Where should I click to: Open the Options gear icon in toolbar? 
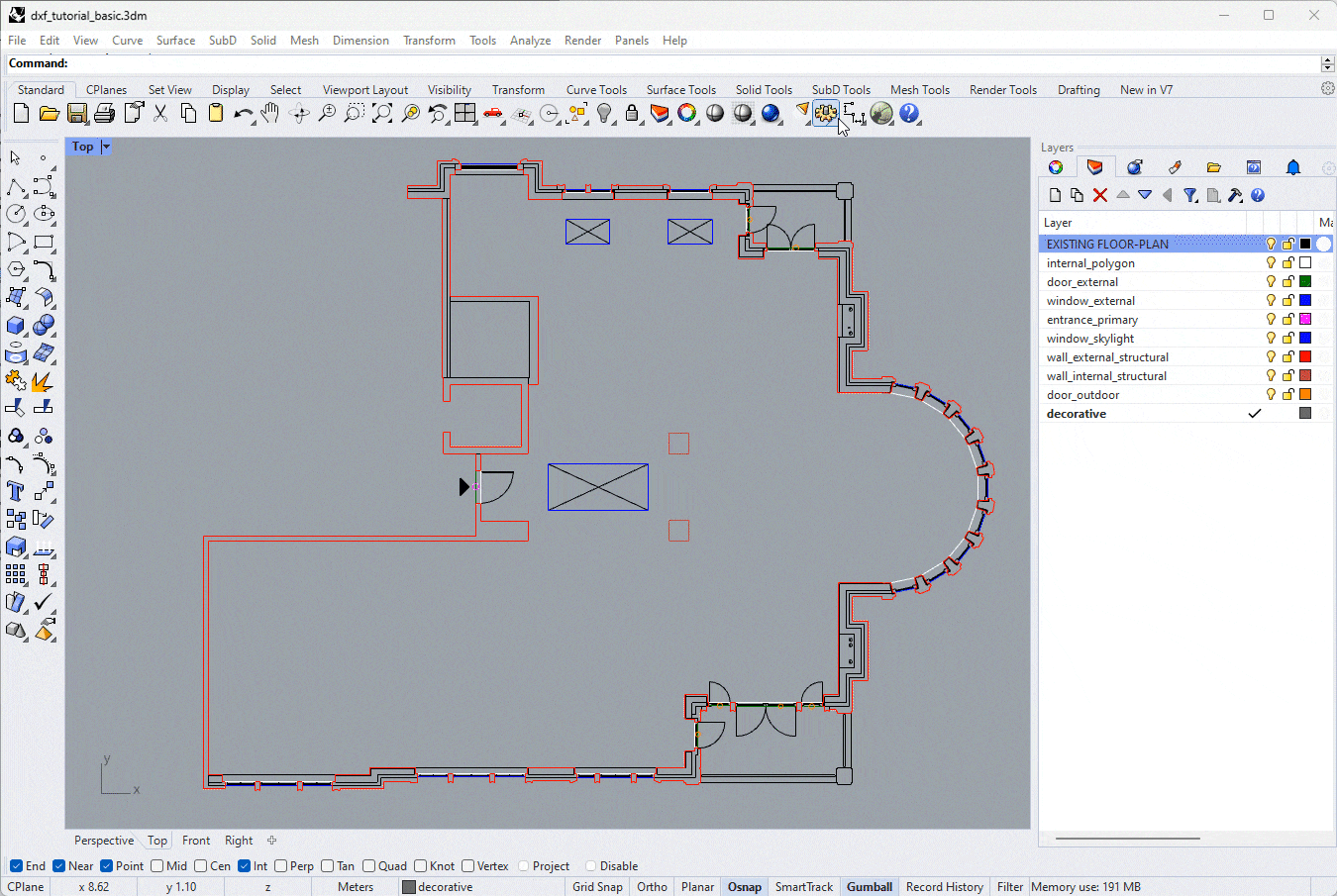(825, 114)
